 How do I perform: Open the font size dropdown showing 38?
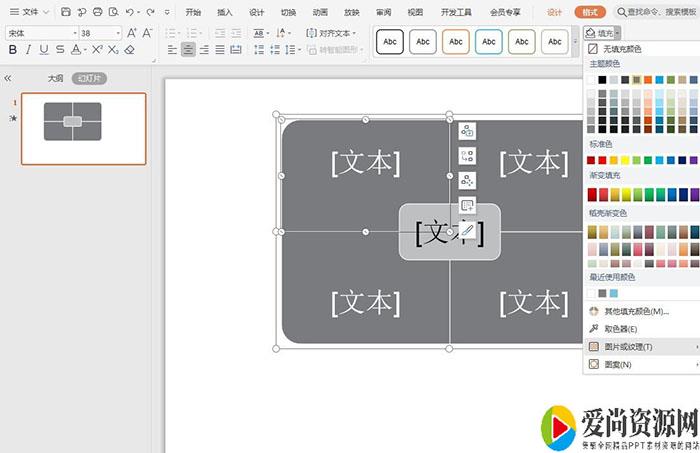click(100, 33)
